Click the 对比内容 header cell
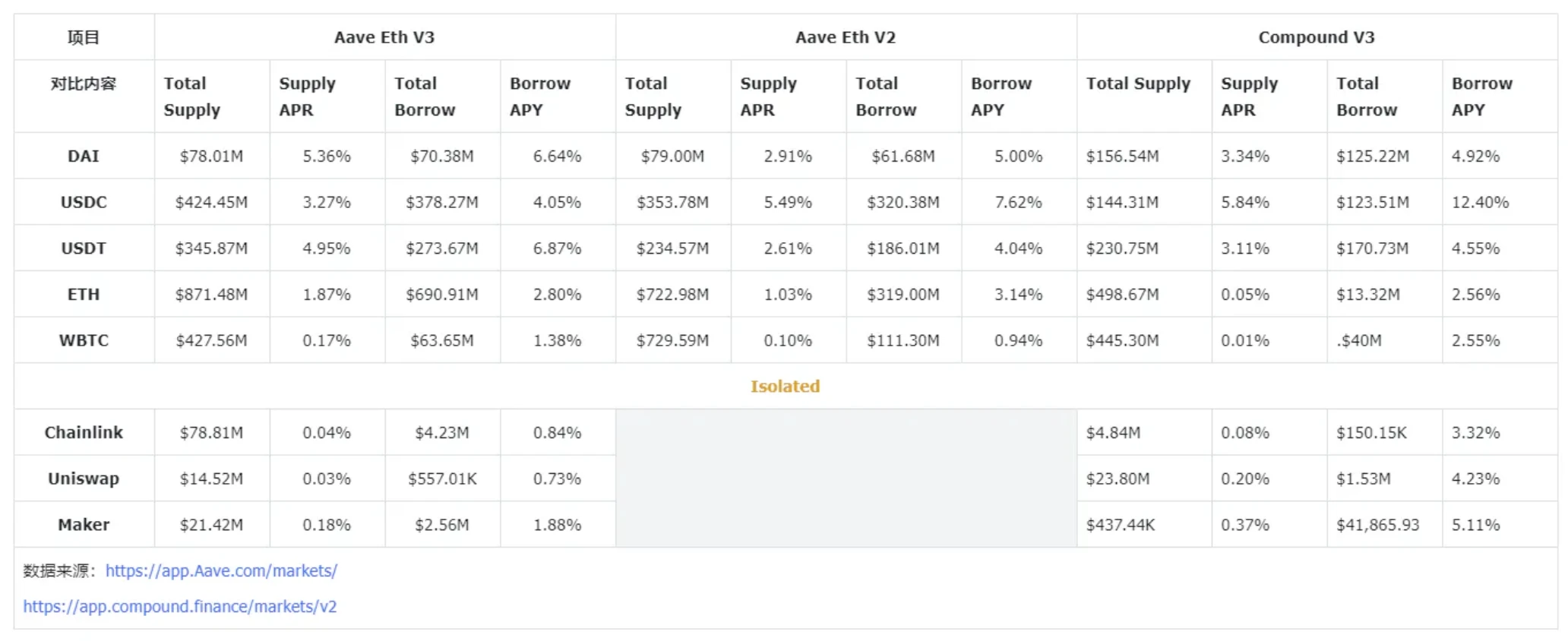The height and width of the screenshot is (641, 1568). pos(84,84)
